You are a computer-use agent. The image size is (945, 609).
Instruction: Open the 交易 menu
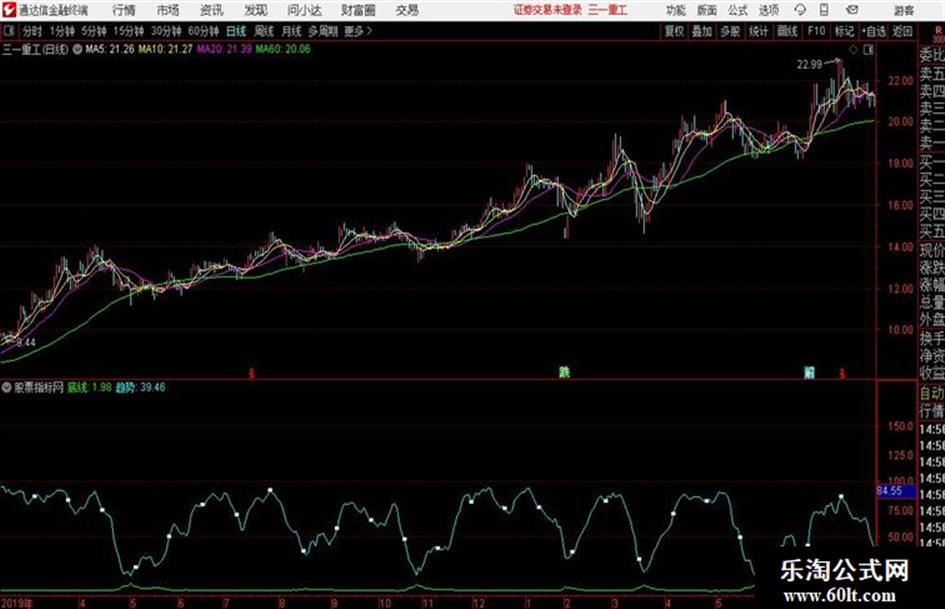(x=407, y=10)
